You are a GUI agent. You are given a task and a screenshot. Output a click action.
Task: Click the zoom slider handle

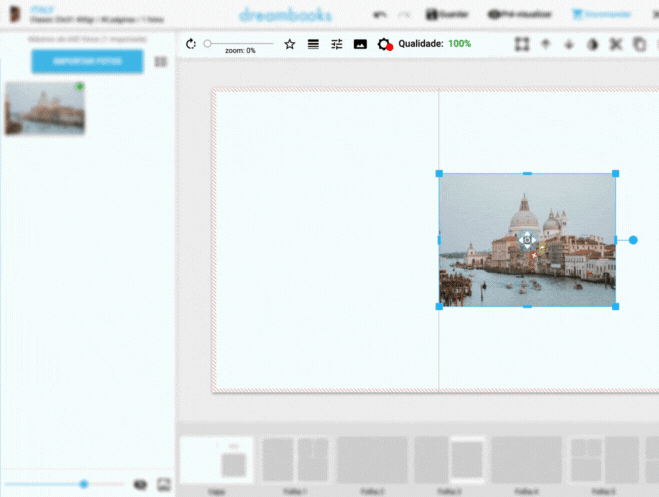[x=207, y=44]
